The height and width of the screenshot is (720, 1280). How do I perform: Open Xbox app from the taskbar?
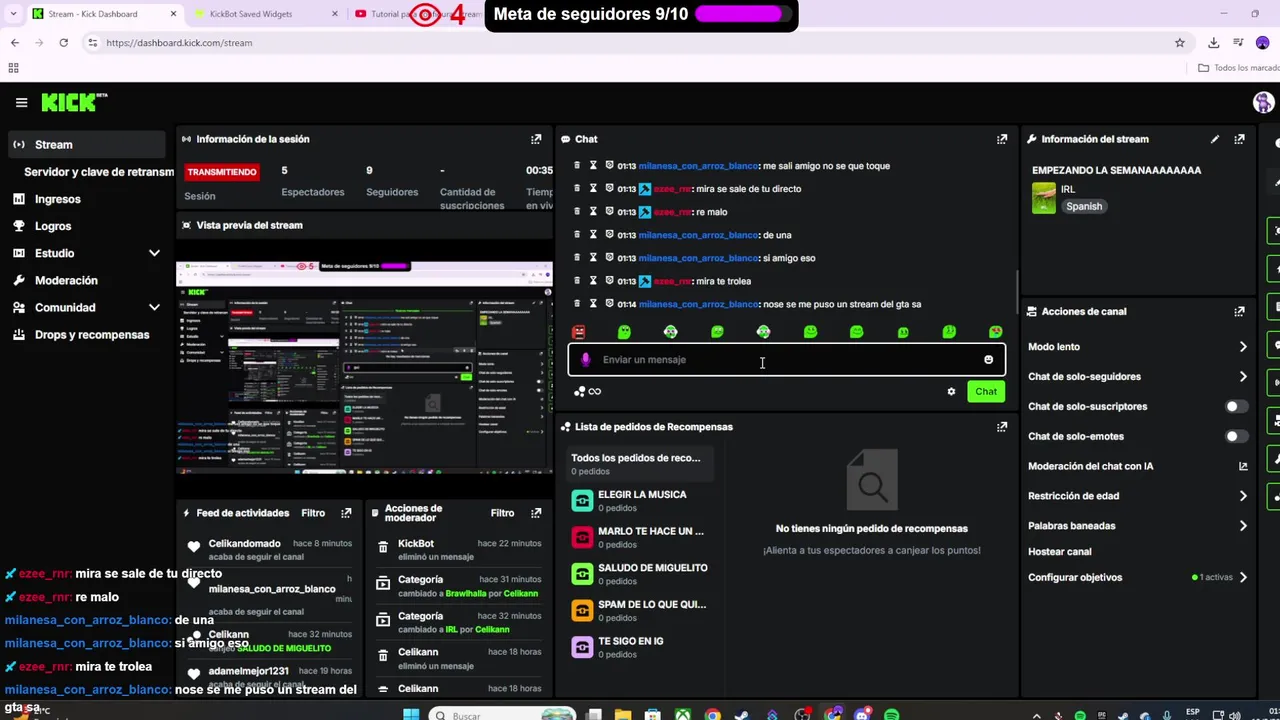(682, 715)
